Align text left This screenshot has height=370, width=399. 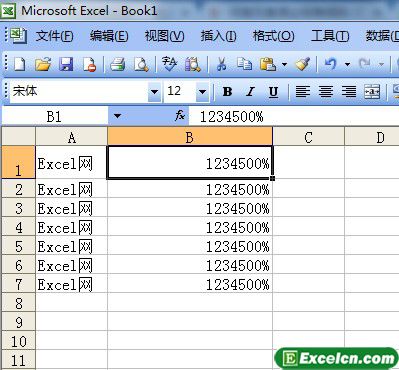(x=303, y=91)
